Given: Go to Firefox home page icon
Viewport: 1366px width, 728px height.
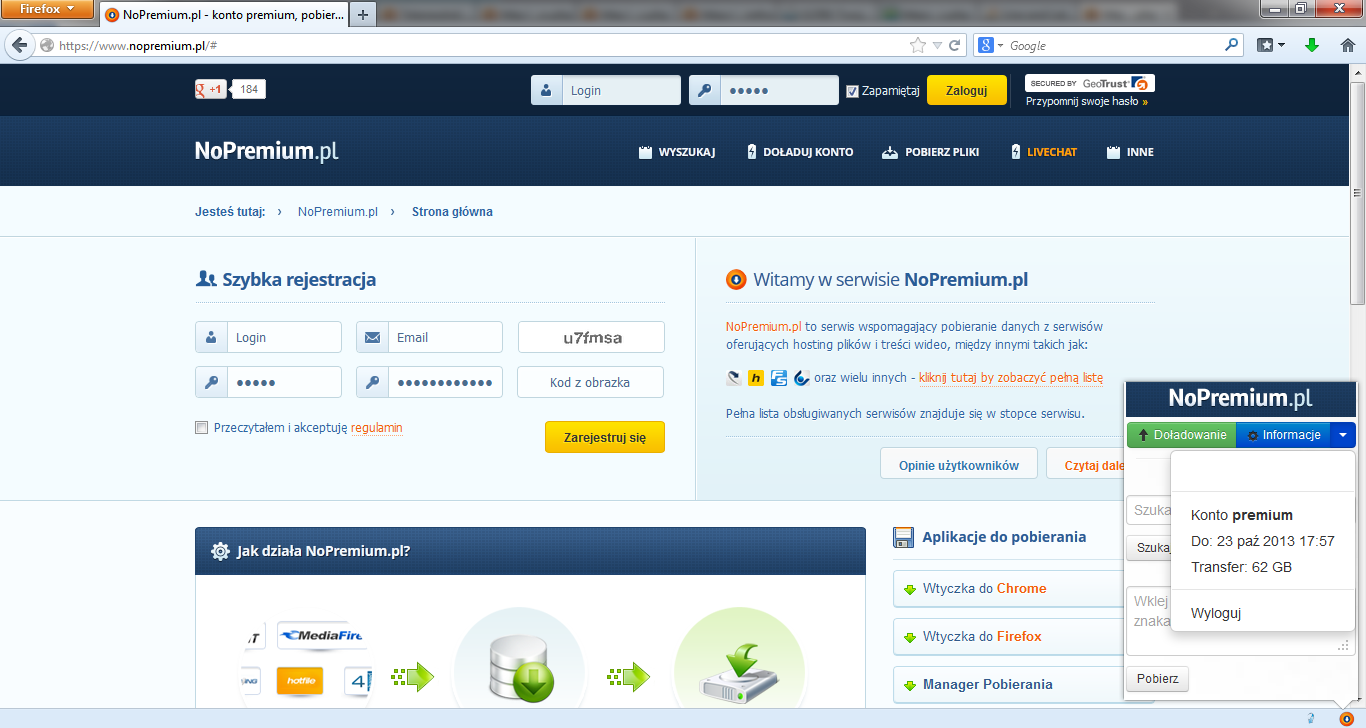Looking at the screenshot, I should coord(1347,45).
